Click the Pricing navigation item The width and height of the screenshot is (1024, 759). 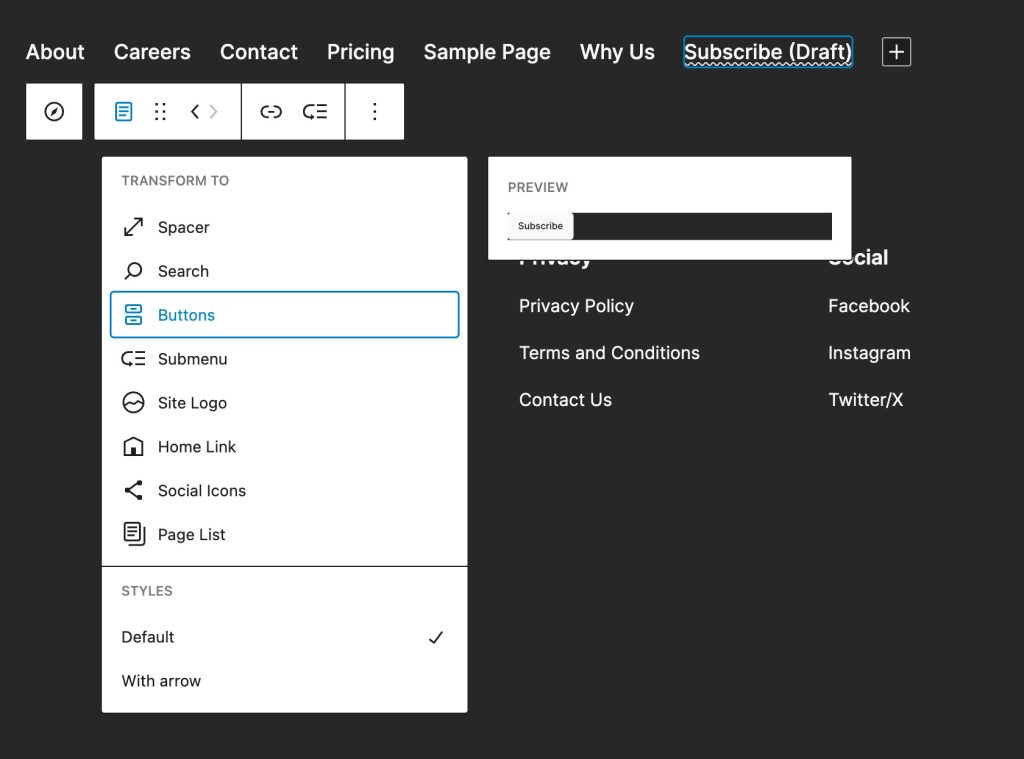[360, 51]
